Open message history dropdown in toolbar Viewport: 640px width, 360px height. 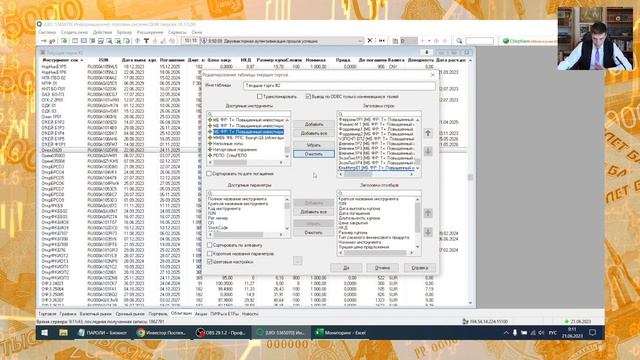tap(360, 41)
